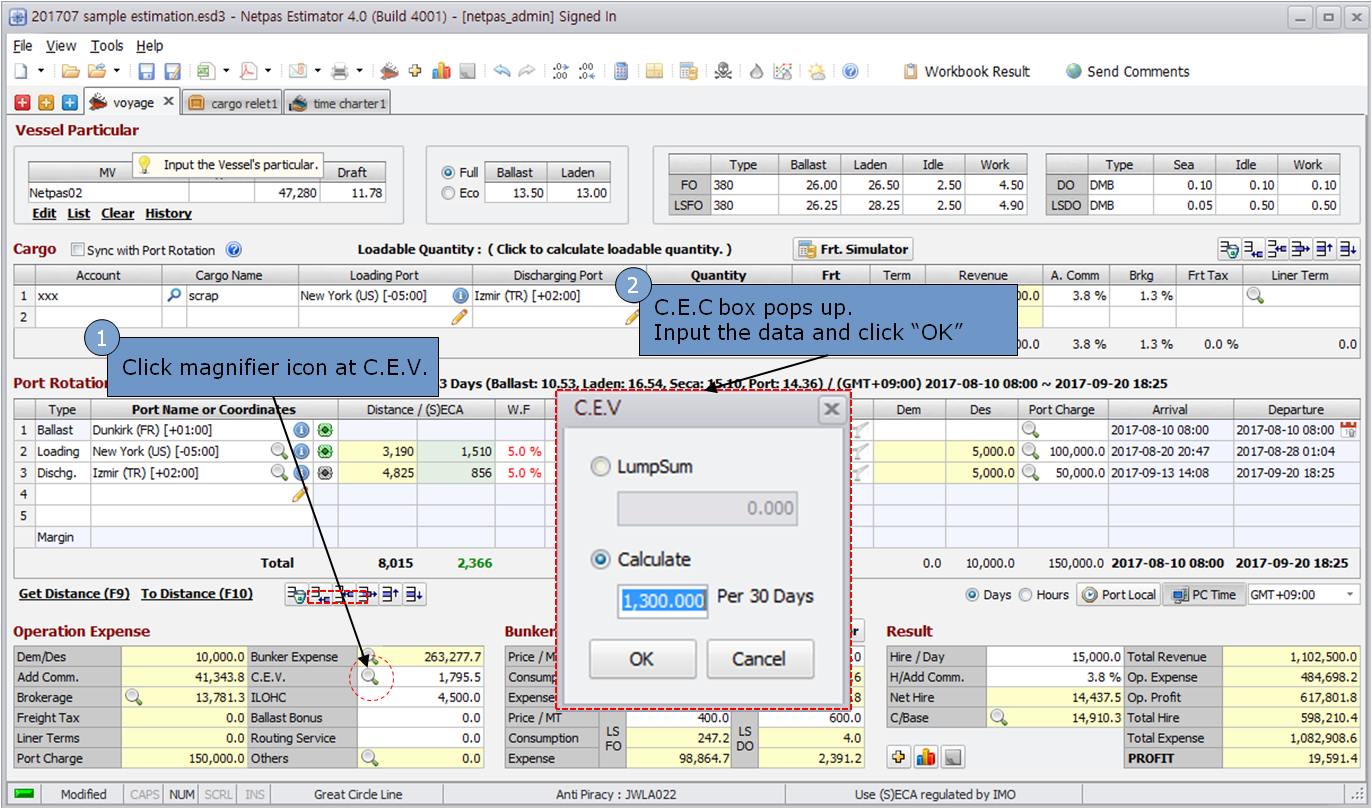The height and width of the screenshot is (809, 1372).
Task: Enable Sync with Port Rotation checkbox
Action: (x=78, y=250)
